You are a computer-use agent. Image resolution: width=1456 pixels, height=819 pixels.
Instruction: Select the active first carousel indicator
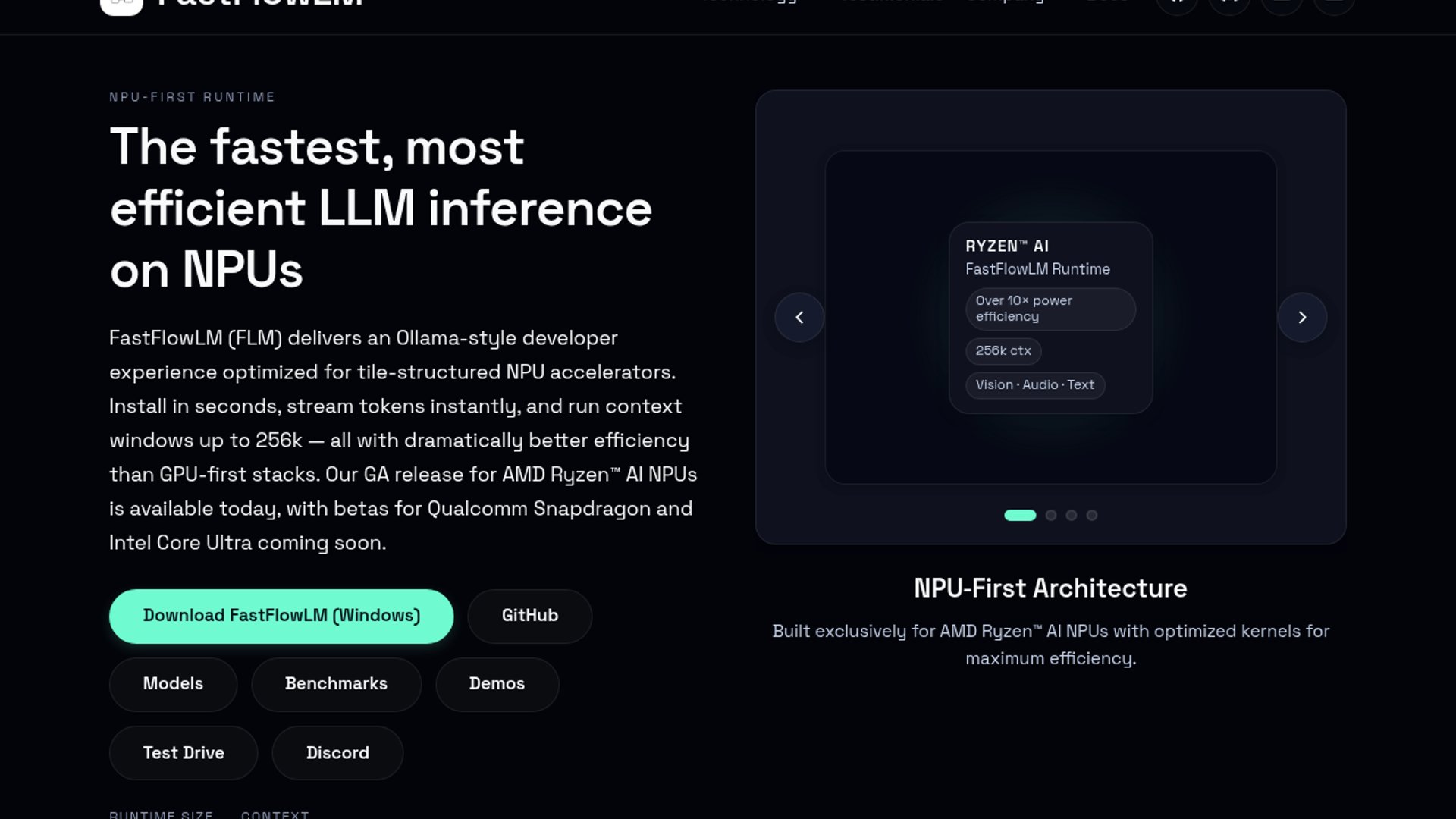point(1020,515)
